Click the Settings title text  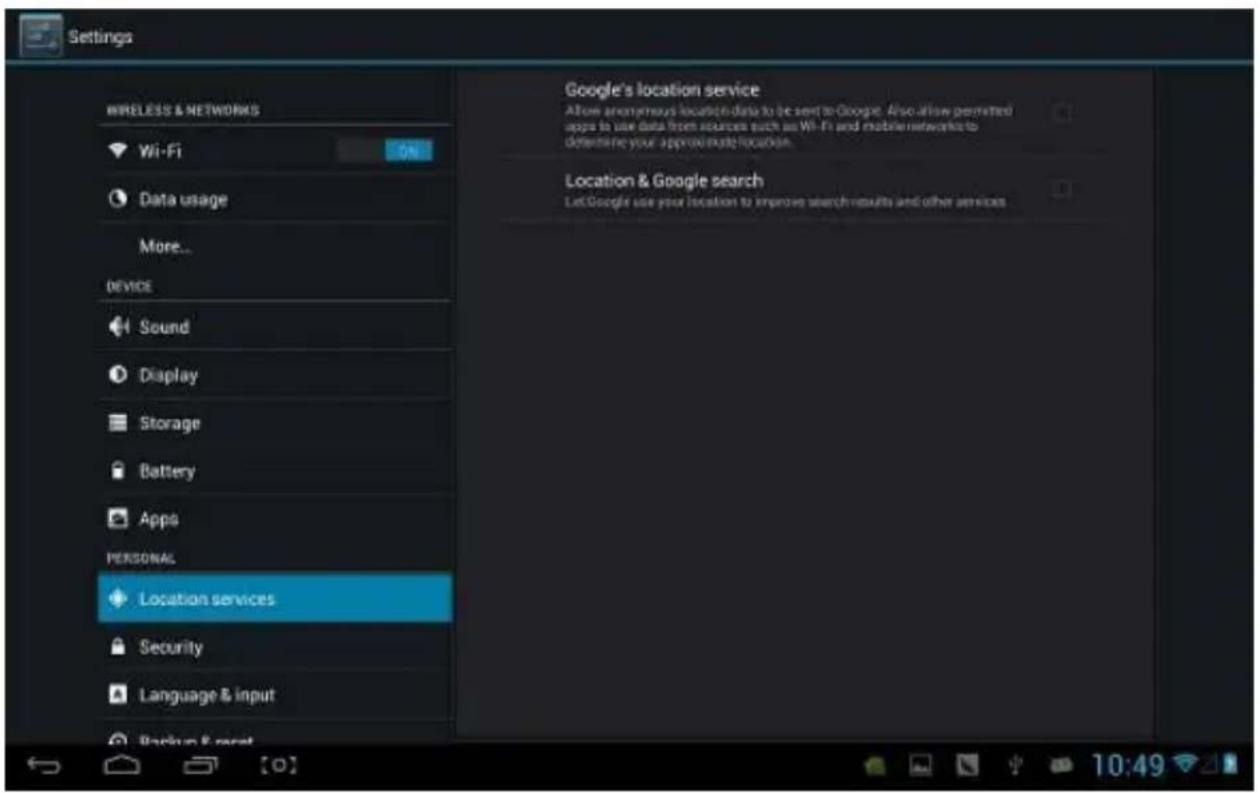coord(99,38)
